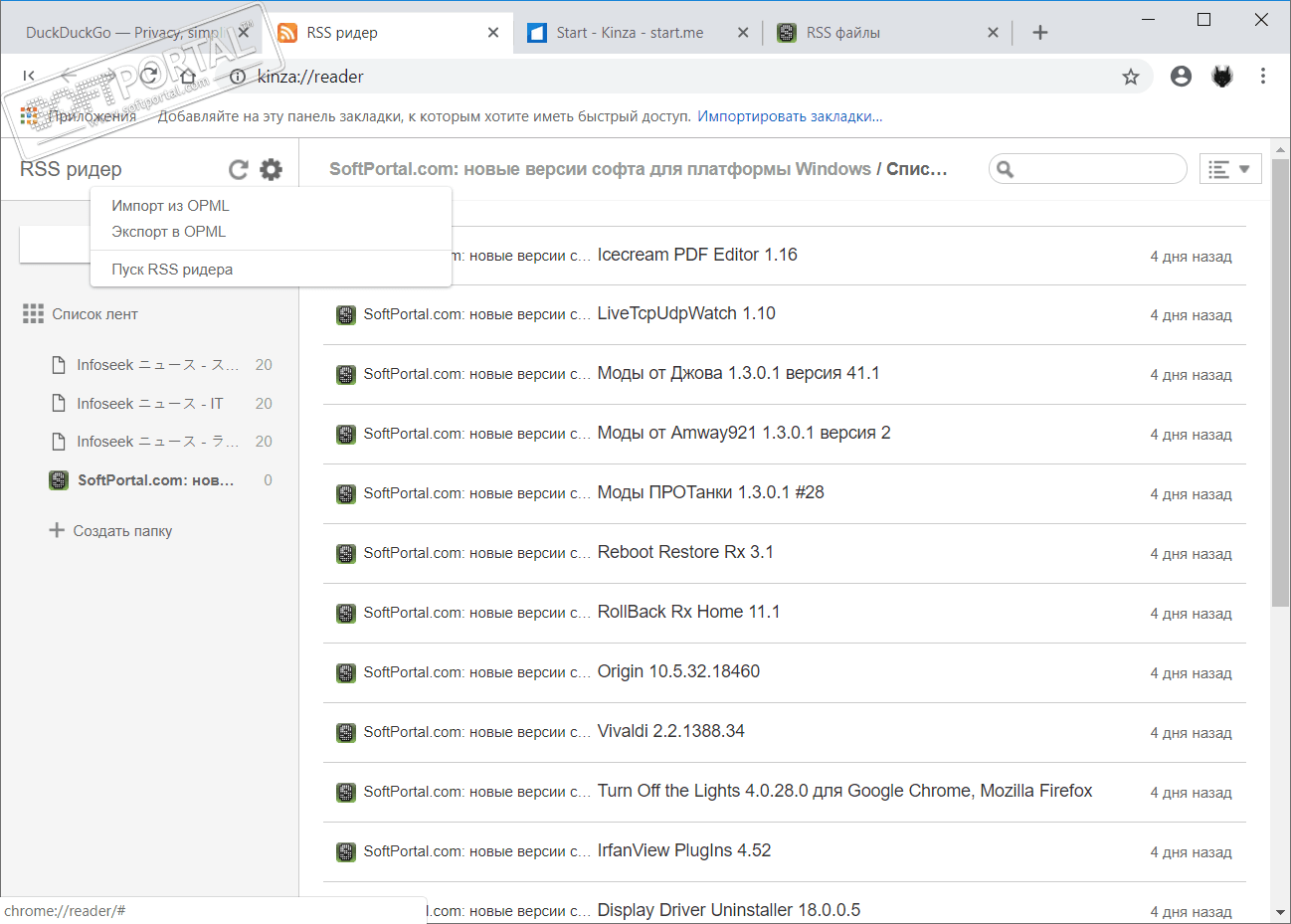This screenshot has width=1291, height=924.
Task: Open article Моды ПРОТанки 1.3.0.1 #28
Action: coord(710,493)
